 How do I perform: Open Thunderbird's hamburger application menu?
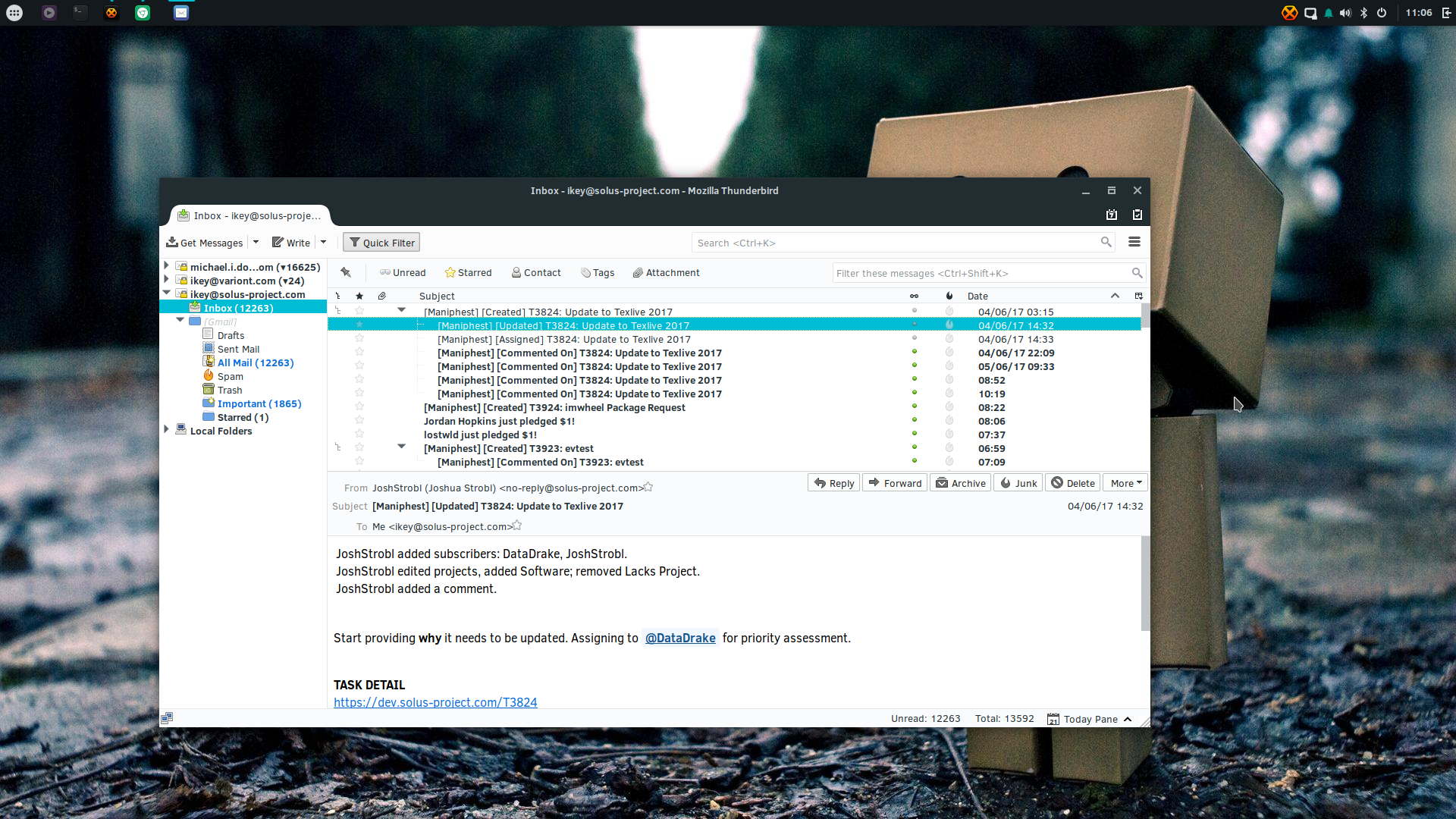coord(1134,242)
